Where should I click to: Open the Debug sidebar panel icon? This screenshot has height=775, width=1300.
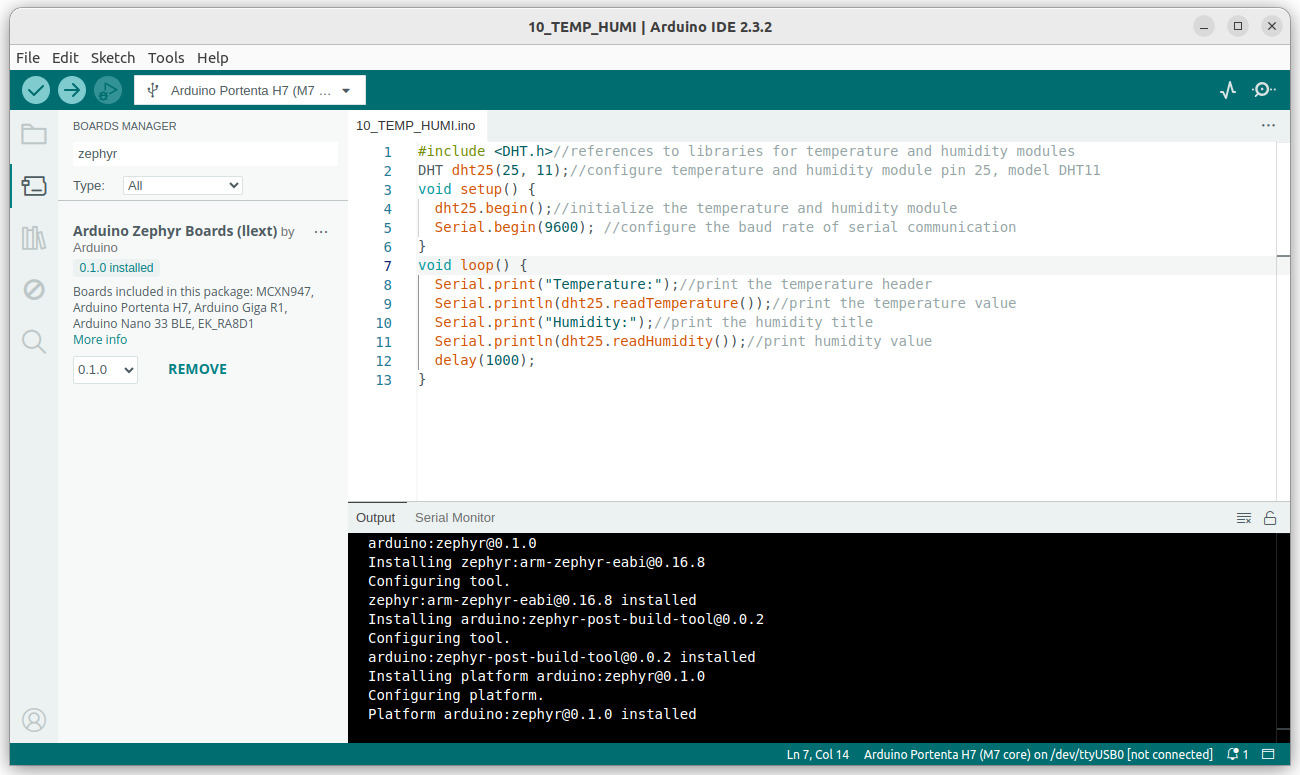click(x=34, y=290)
